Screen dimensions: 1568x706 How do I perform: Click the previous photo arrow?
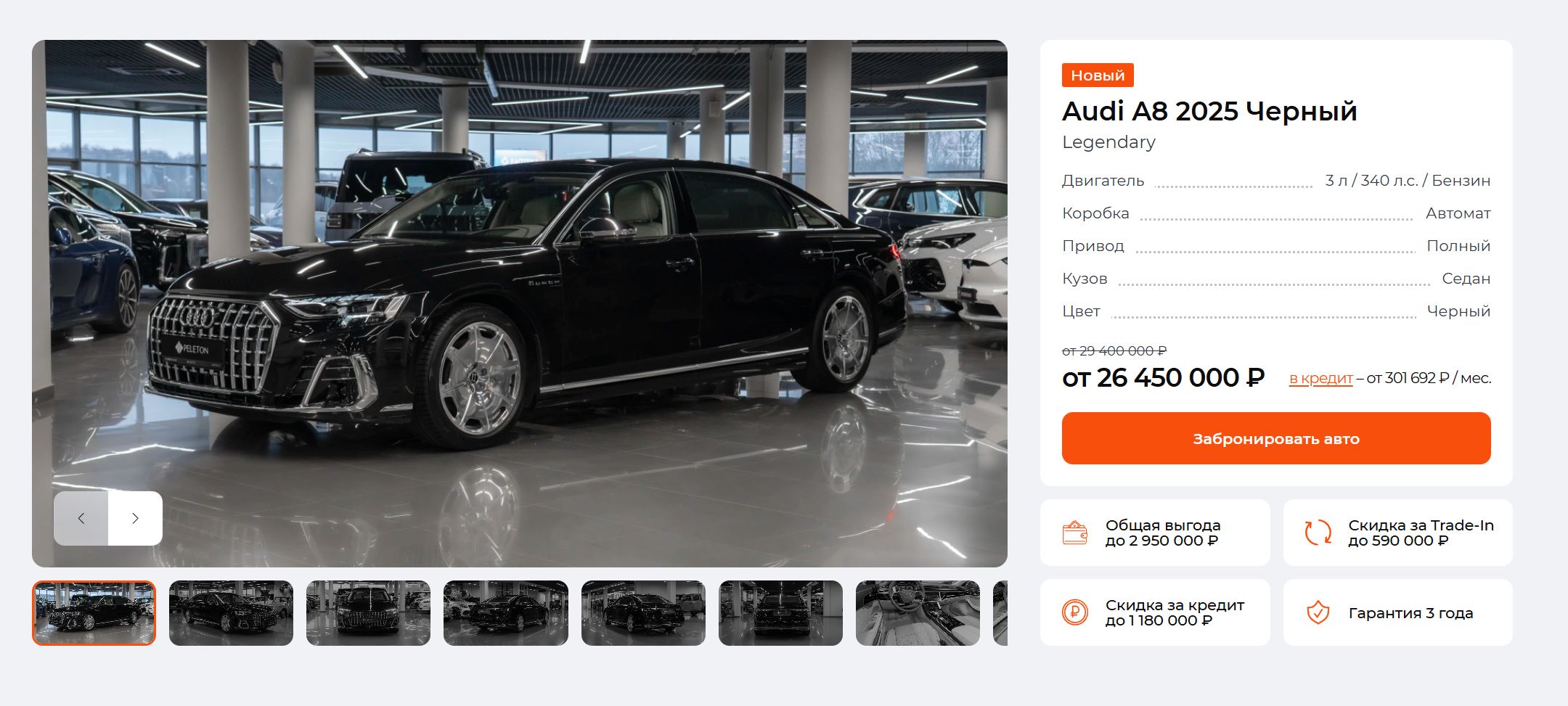(81, 518)
